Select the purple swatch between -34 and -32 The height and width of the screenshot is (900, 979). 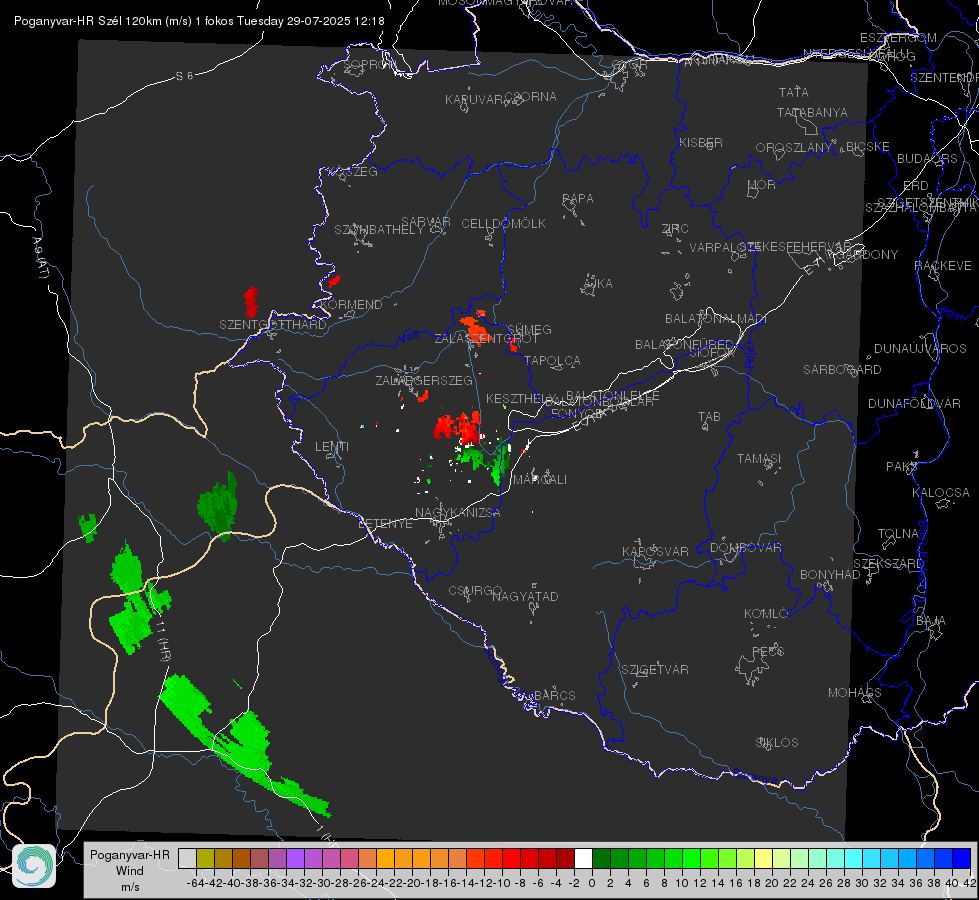[x=295, y=858]
